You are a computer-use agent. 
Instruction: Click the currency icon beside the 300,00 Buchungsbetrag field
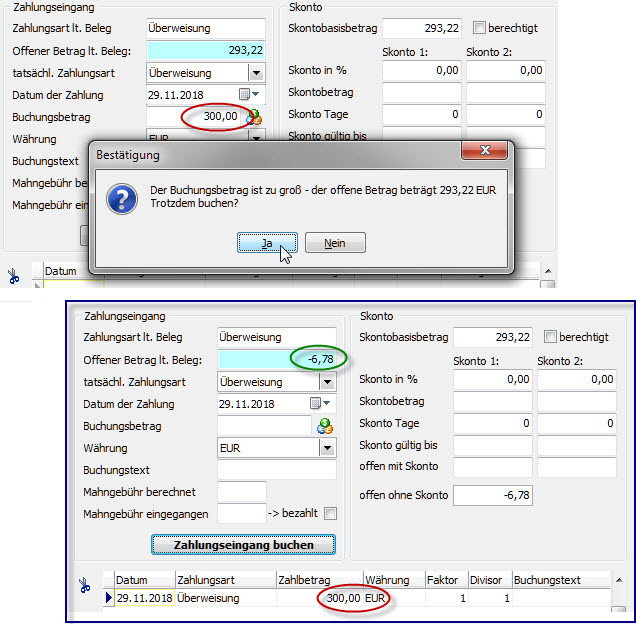point(254,118)
